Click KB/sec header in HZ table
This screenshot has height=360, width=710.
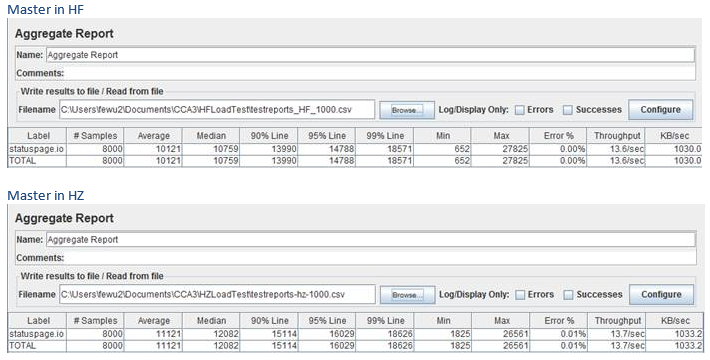coord(675,321)
